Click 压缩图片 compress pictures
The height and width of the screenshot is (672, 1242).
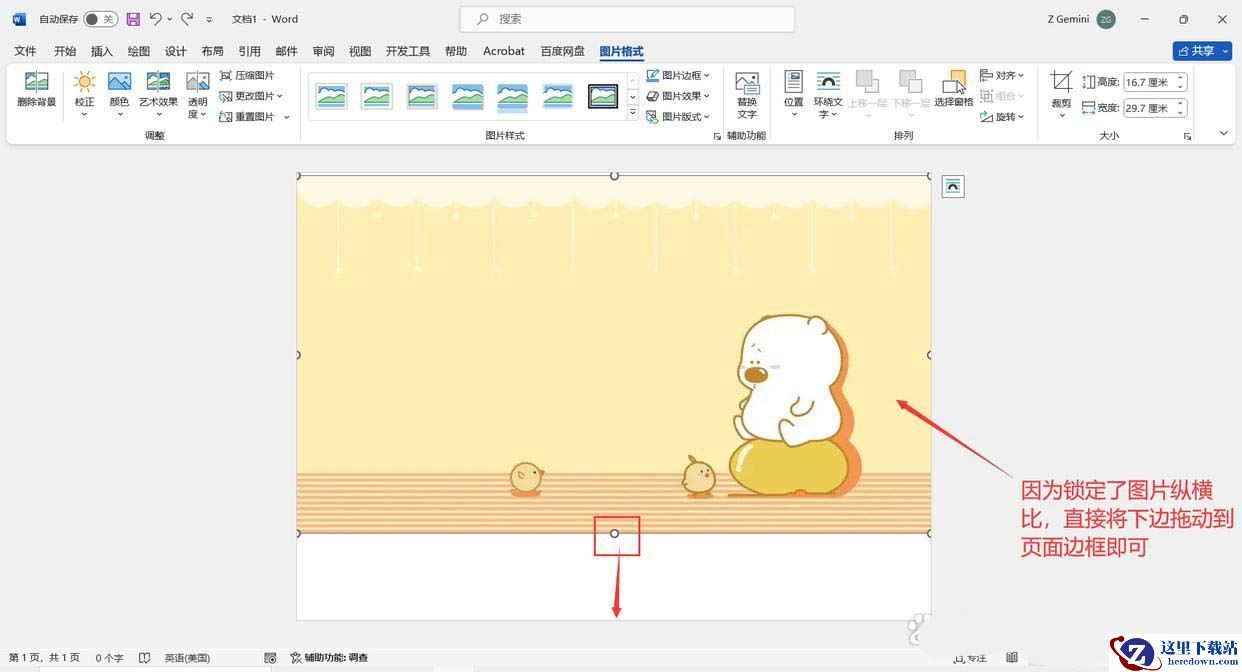247,75
